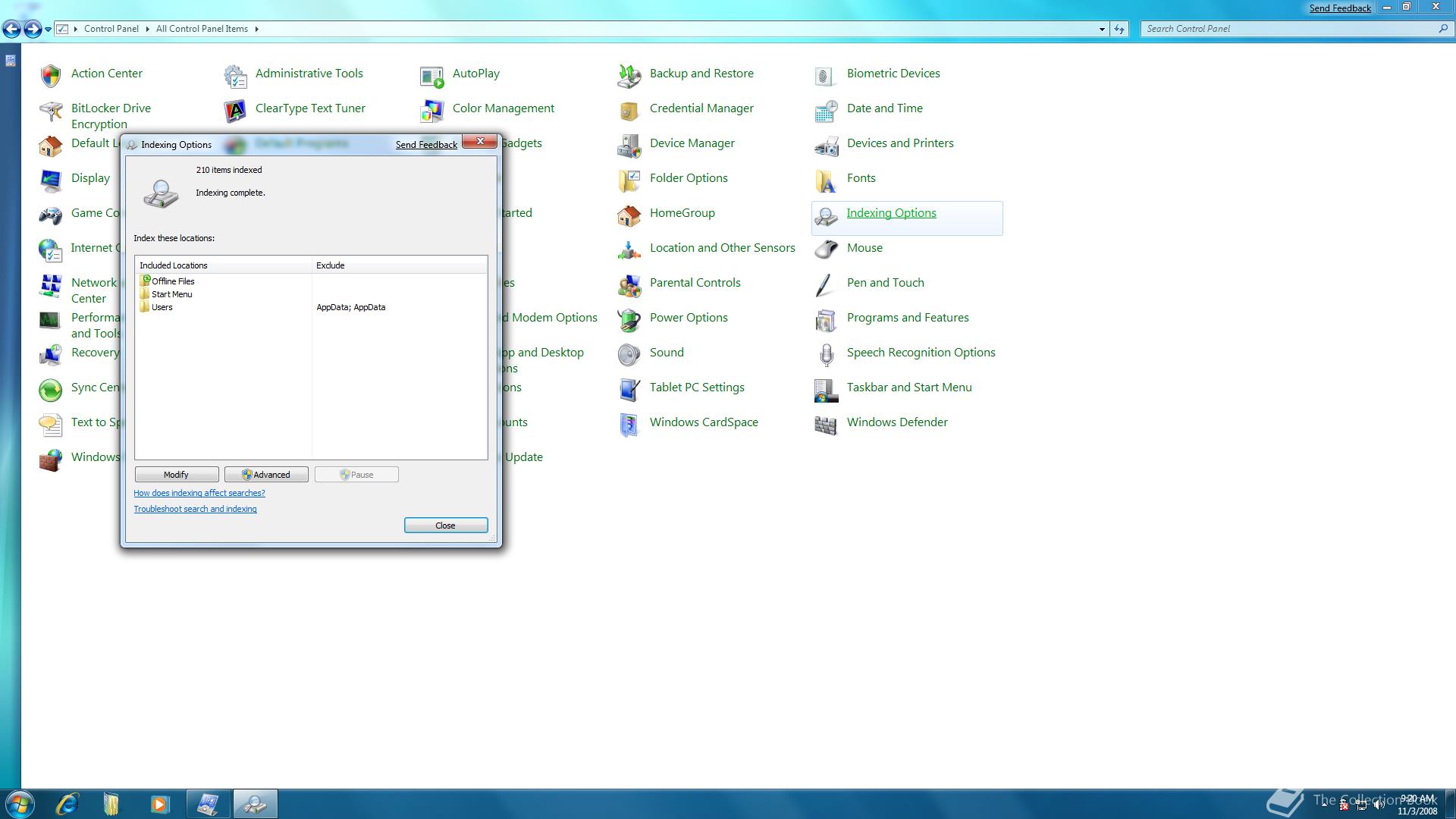Open the Windows CardSpace icon
This screenshot has height=819, width=1456.
(629, 425)
